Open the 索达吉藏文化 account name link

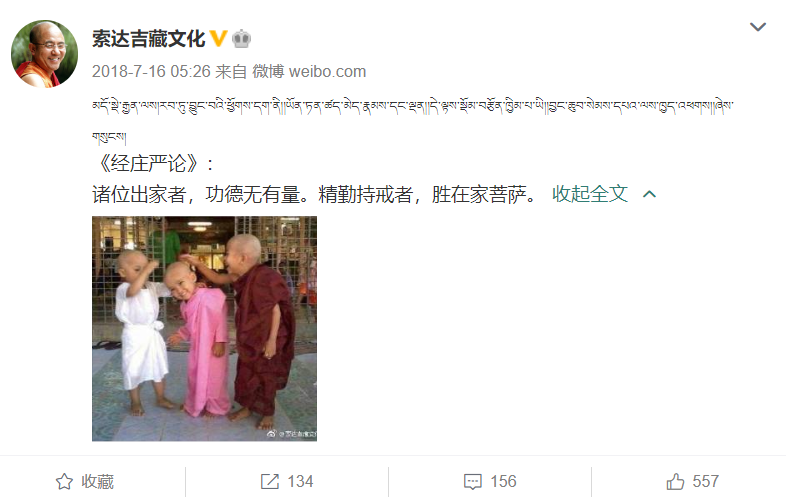[148, 39]
